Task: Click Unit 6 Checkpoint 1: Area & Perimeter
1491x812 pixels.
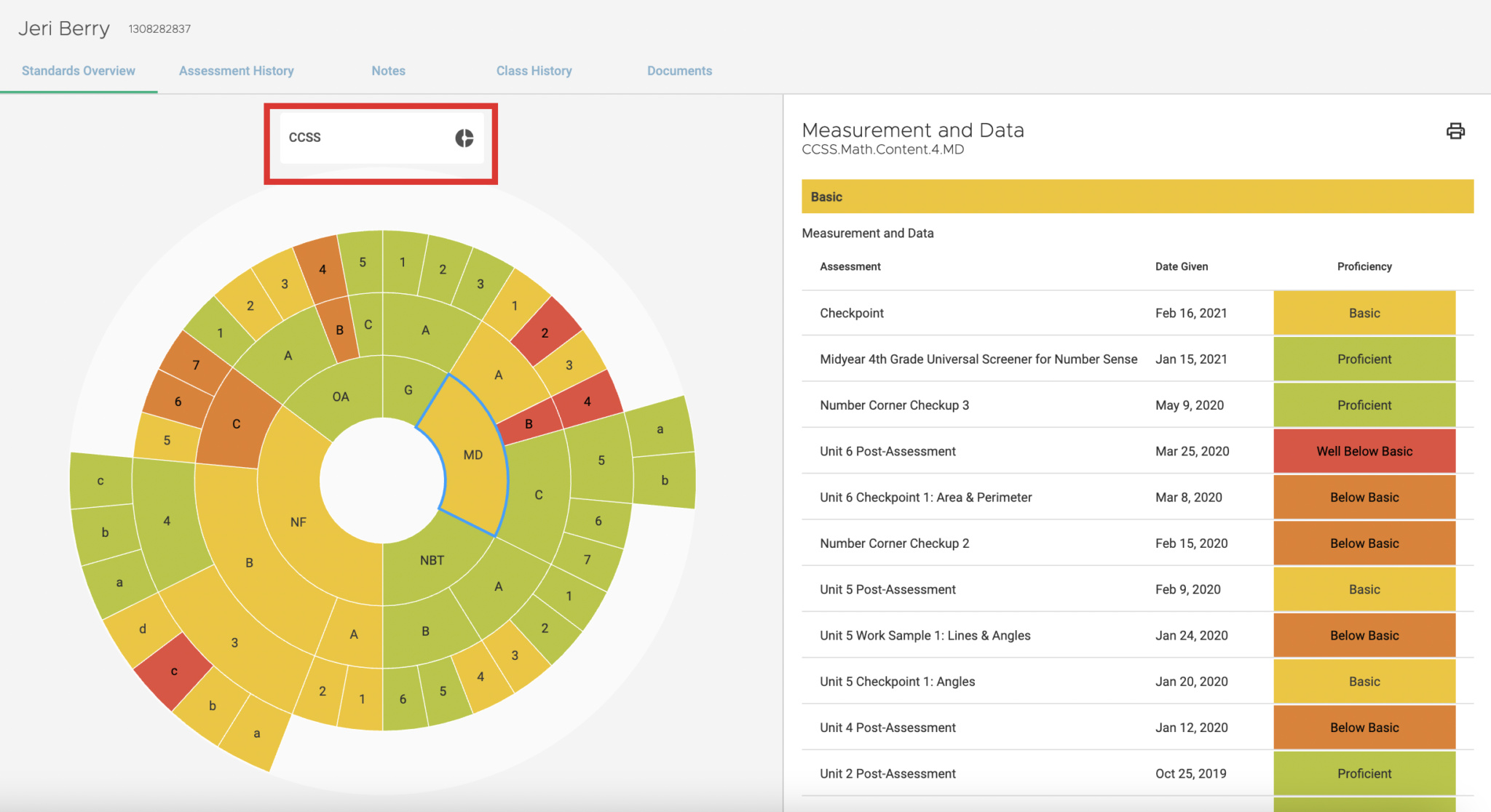Action: point(926,497)
